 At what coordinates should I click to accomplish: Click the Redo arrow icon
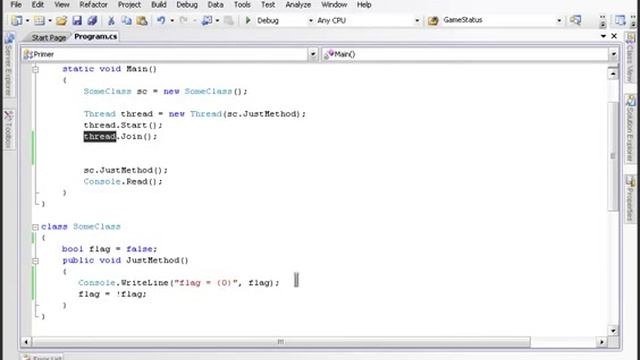click(x=184, y=20)
